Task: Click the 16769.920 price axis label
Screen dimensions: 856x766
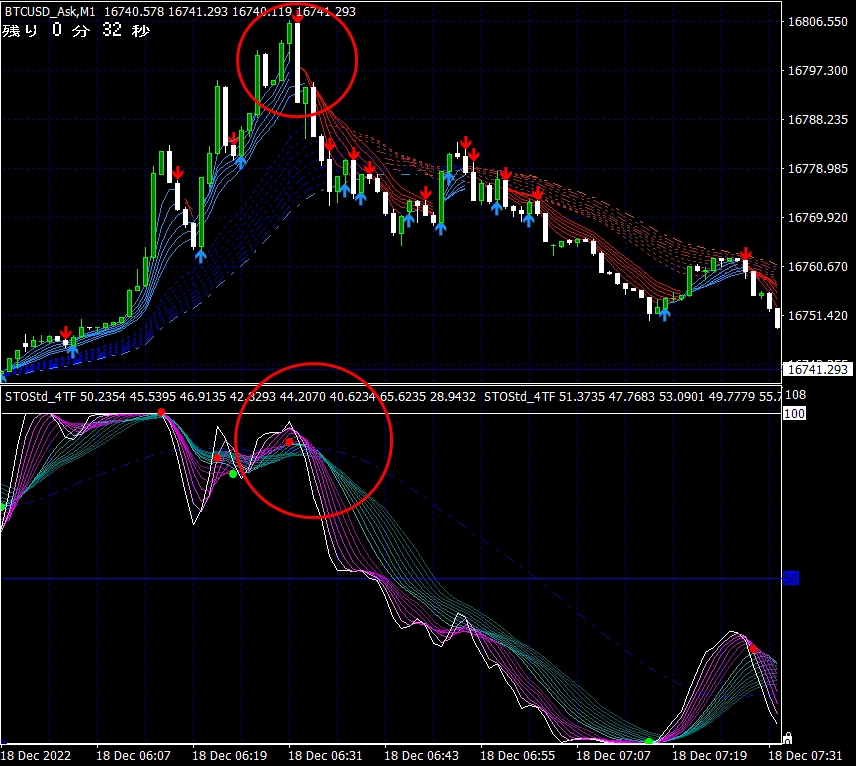Action: 817,217
